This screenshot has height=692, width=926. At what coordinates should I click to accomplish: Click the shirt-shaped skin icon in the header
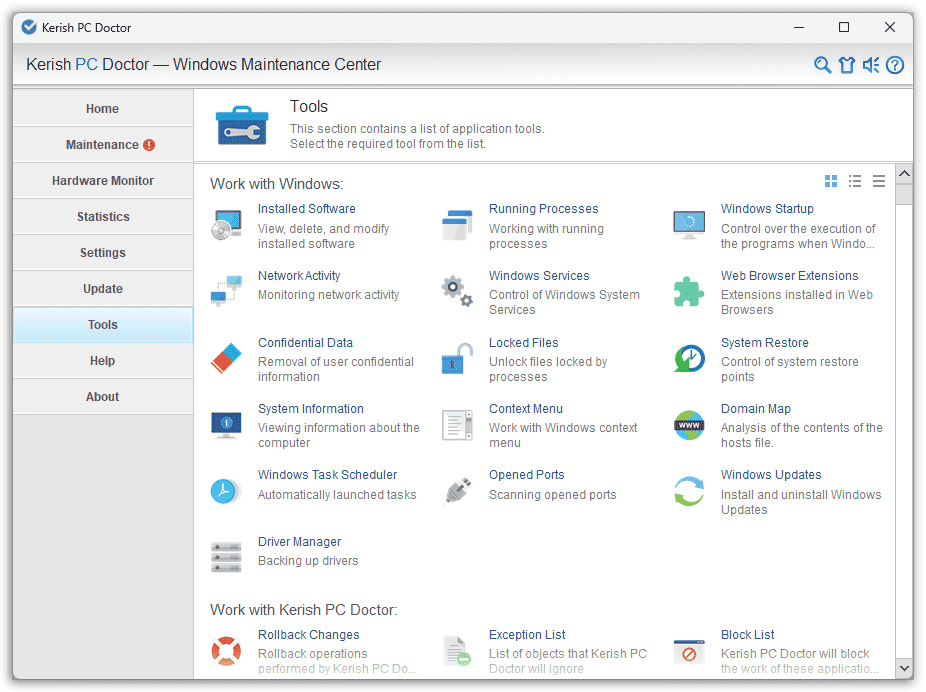click(x=847, y=65)
